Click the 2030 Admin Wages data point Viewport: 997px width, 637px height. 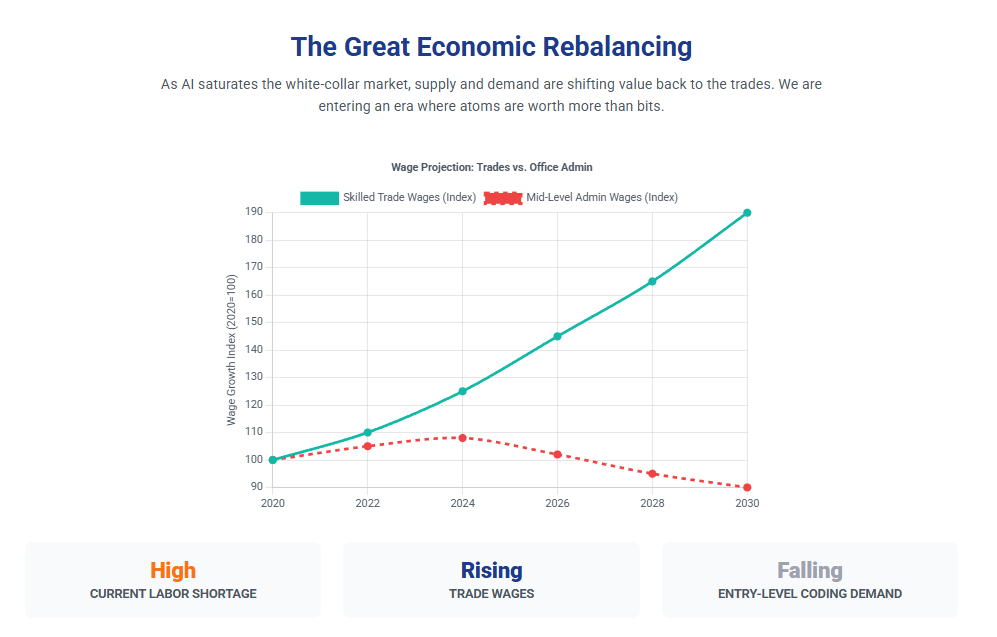[747, 487]
